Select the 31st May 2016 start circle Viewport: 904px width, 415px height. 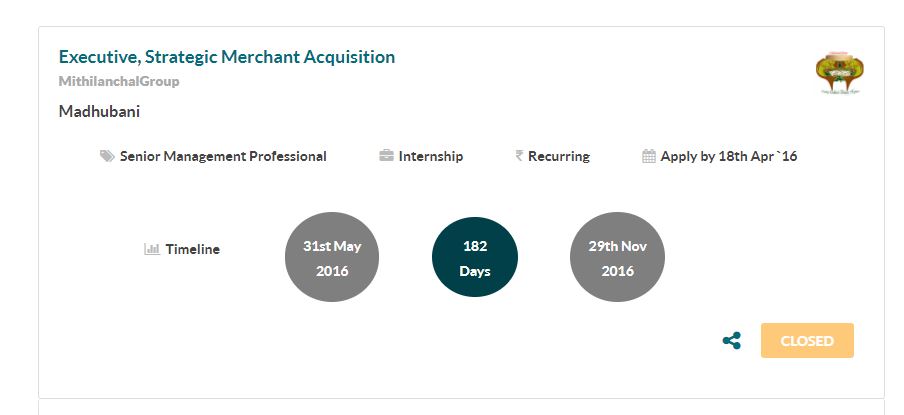[x=332, y=257]
